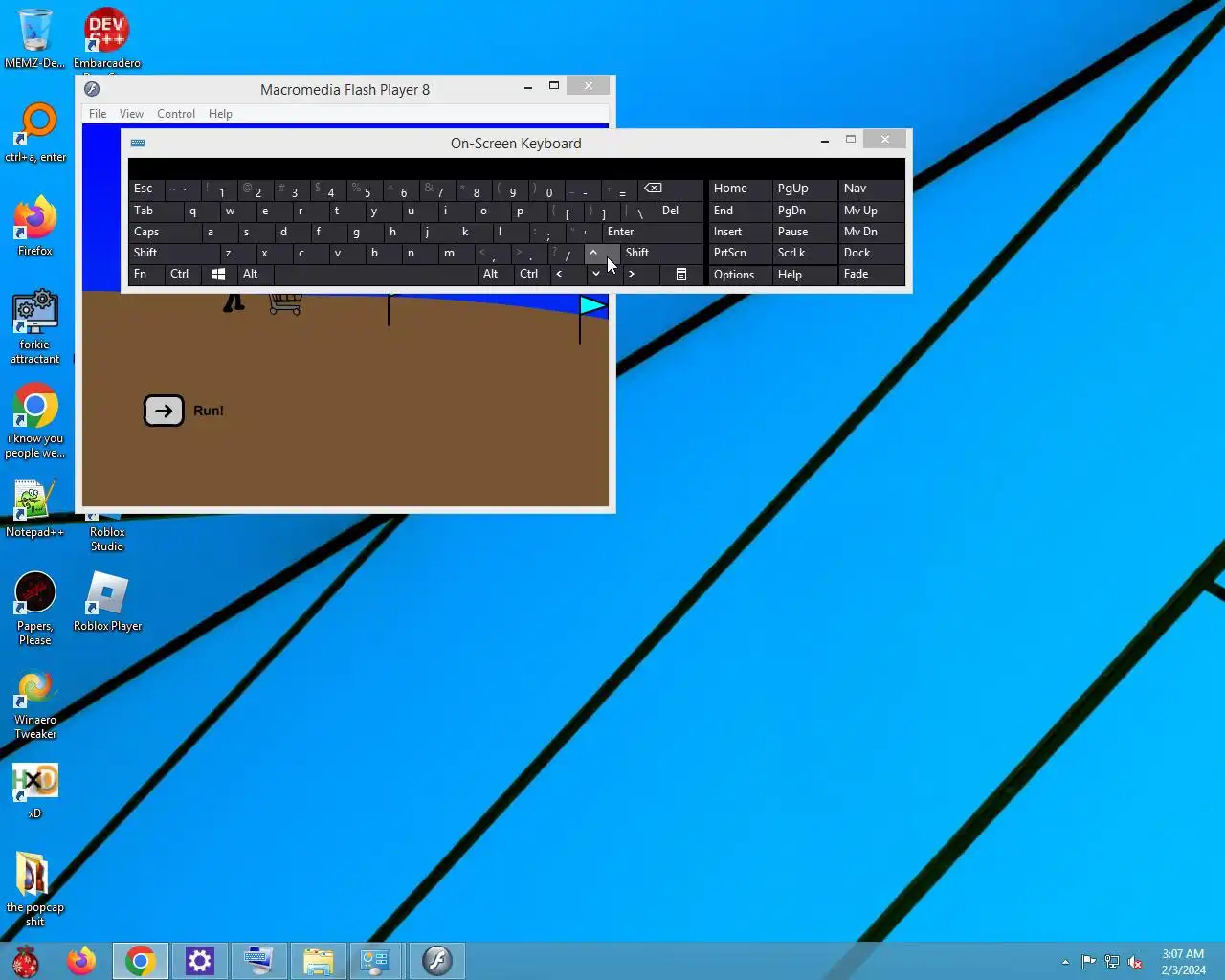Click the On-Screen Keyboard taskbar icon
1225x980 pixels.
[259, 961]
